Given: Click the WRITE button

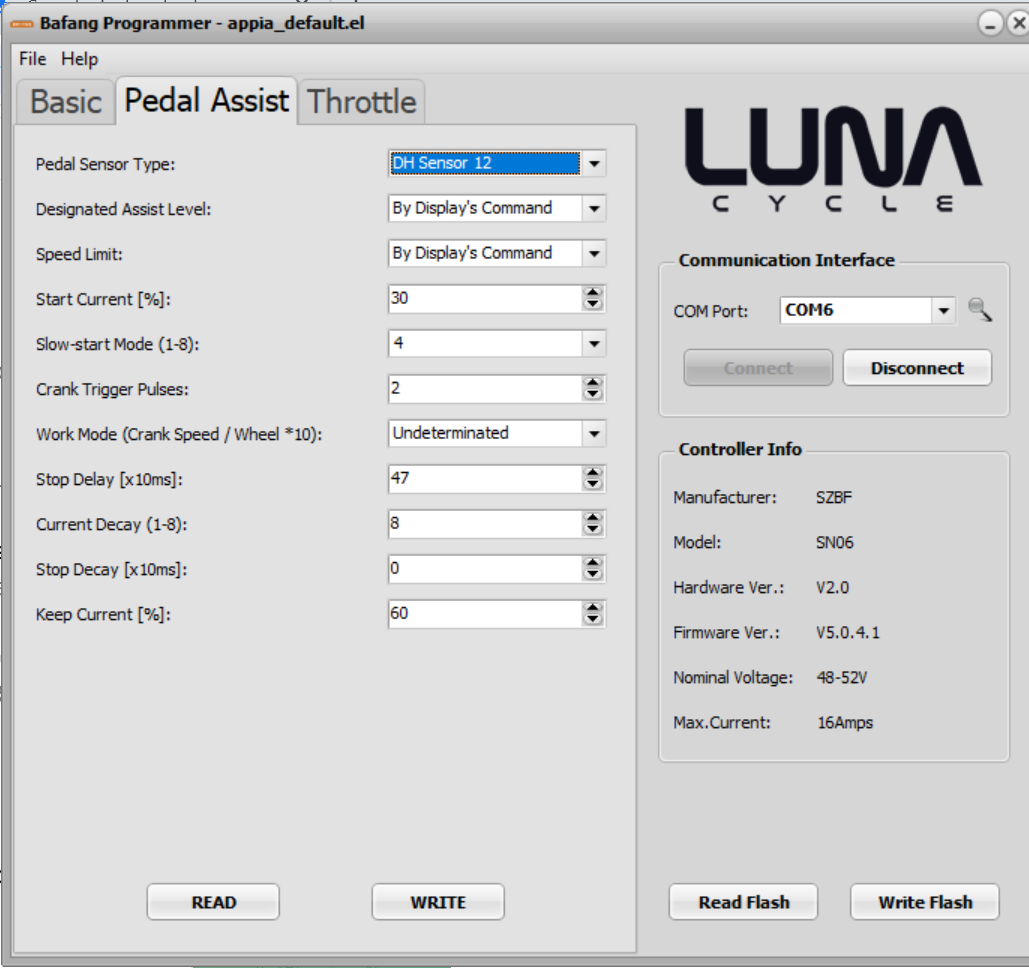Looking at the screenshot, I should pos(438,902).
